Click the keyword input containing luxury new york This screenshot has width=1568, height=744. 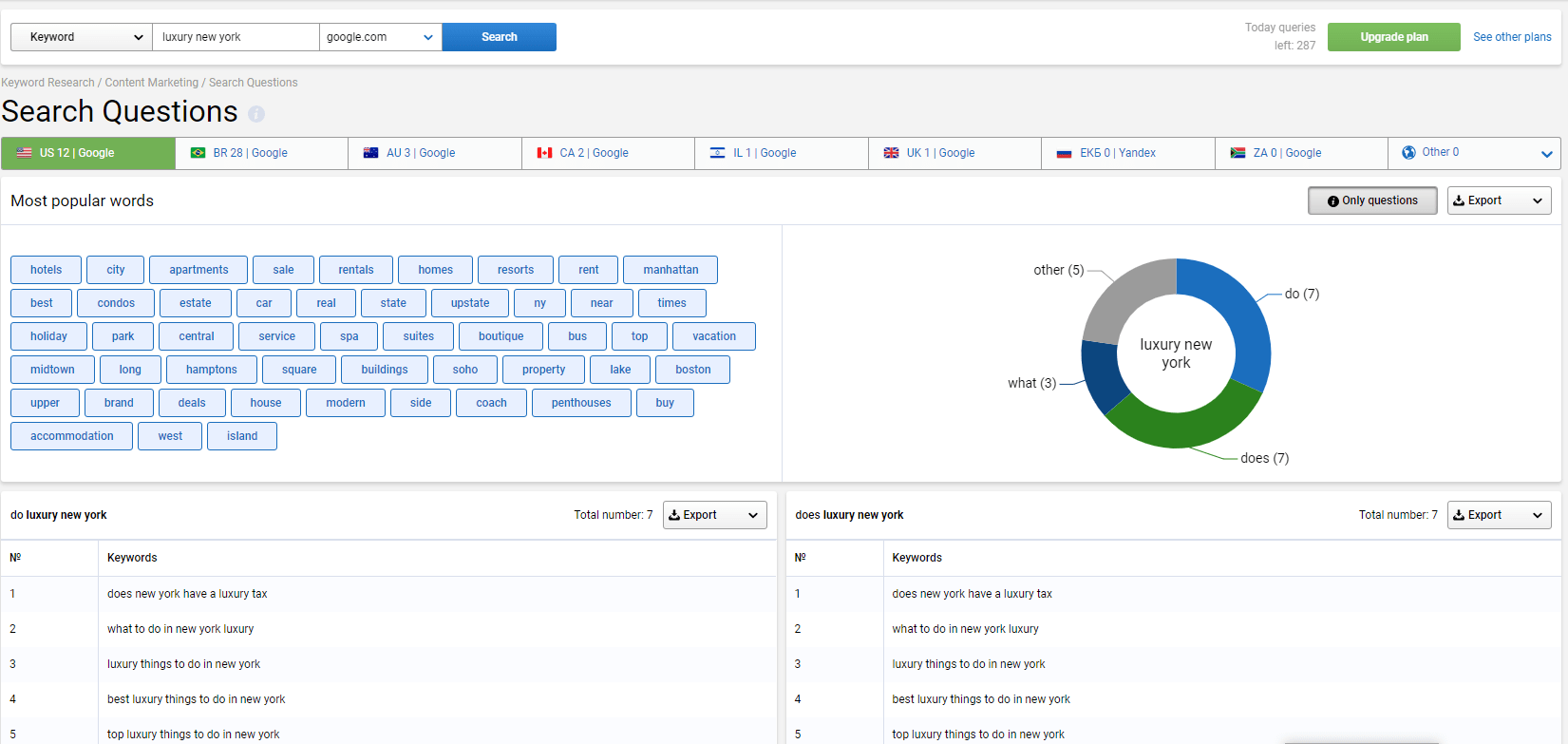(x=236, y=37)
